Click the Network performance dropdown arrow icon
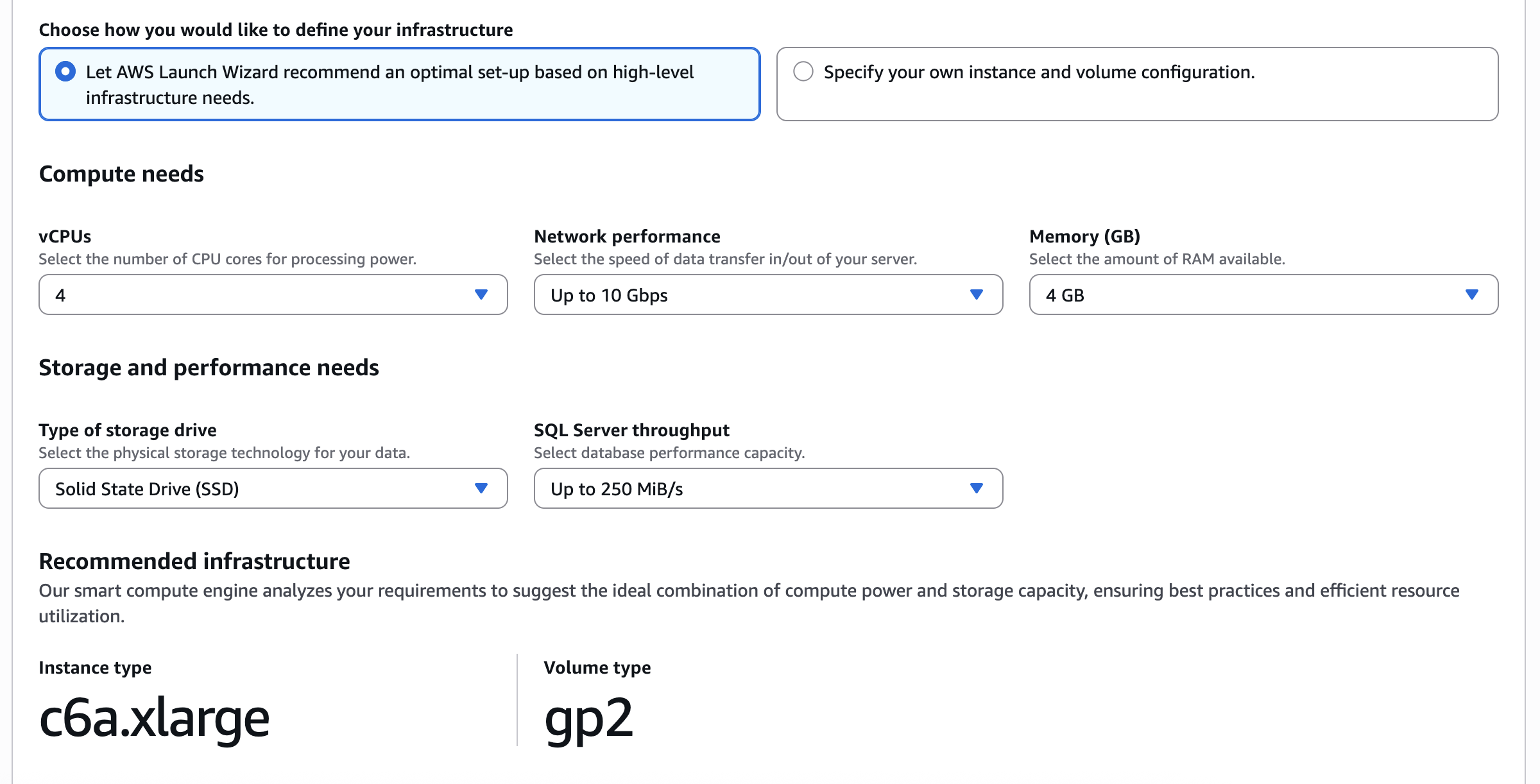The image size is (1540, 784). [975, 295]
